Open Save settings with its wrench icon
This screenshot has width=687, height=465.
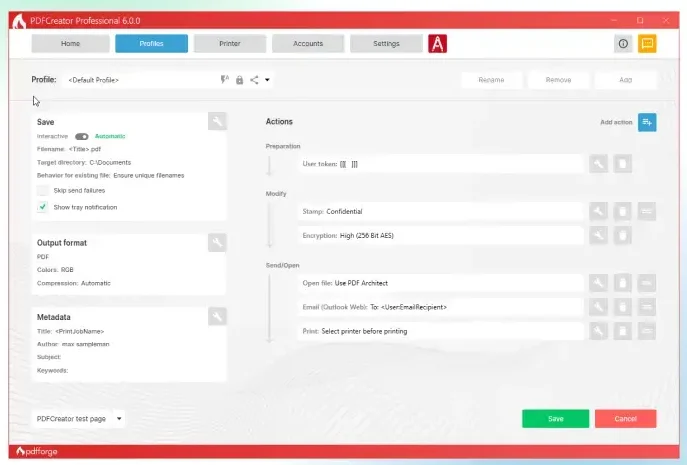(217, 121)
